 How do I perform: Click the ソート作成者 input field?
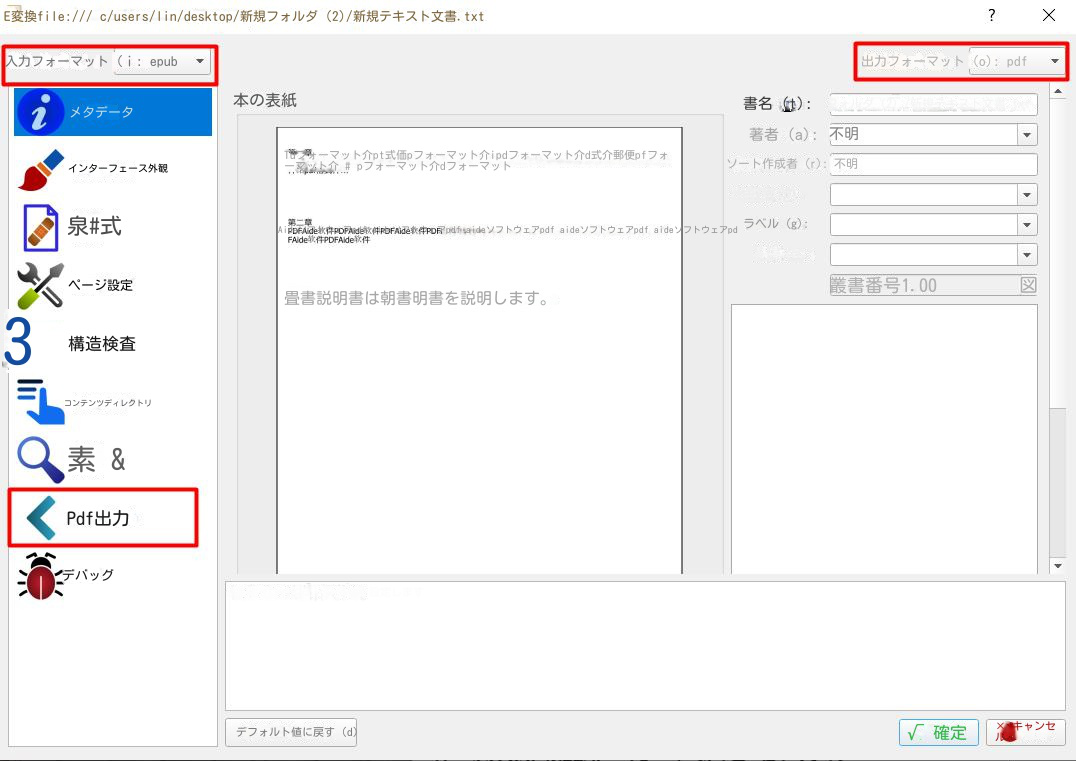(933, 164)
